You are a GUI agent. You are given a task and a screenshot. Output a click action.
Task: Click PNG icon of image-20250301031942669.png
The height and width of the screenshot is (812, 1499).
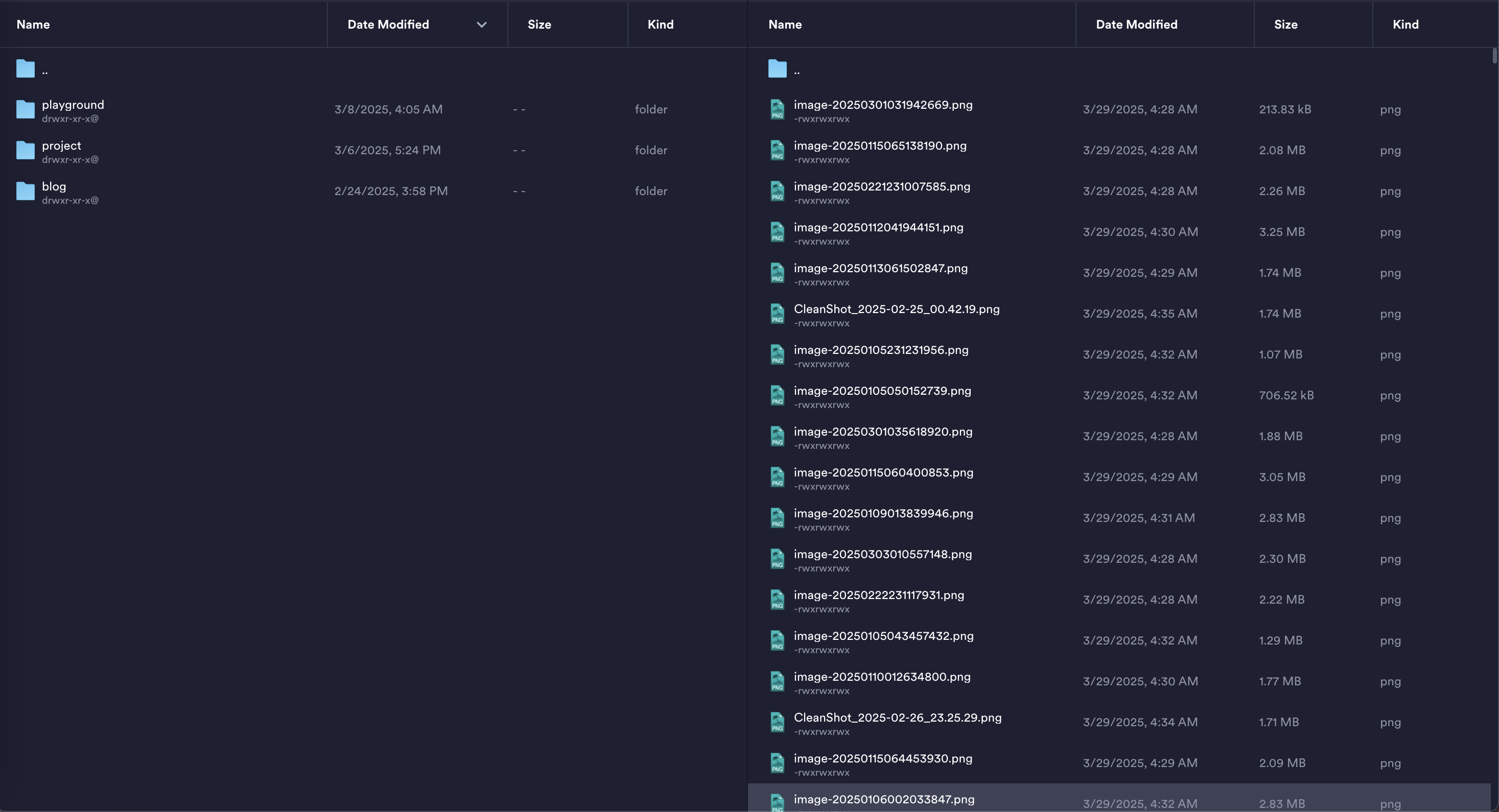tap(778, 109)
